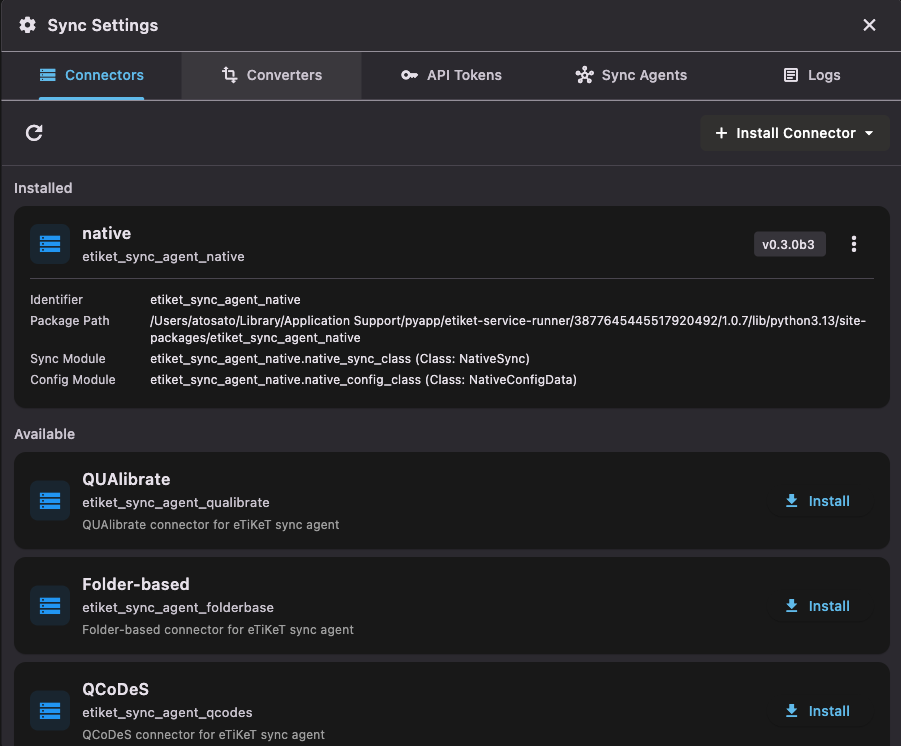Click the Folder-based connector description text
901x746 pixels.
(218, 630)
